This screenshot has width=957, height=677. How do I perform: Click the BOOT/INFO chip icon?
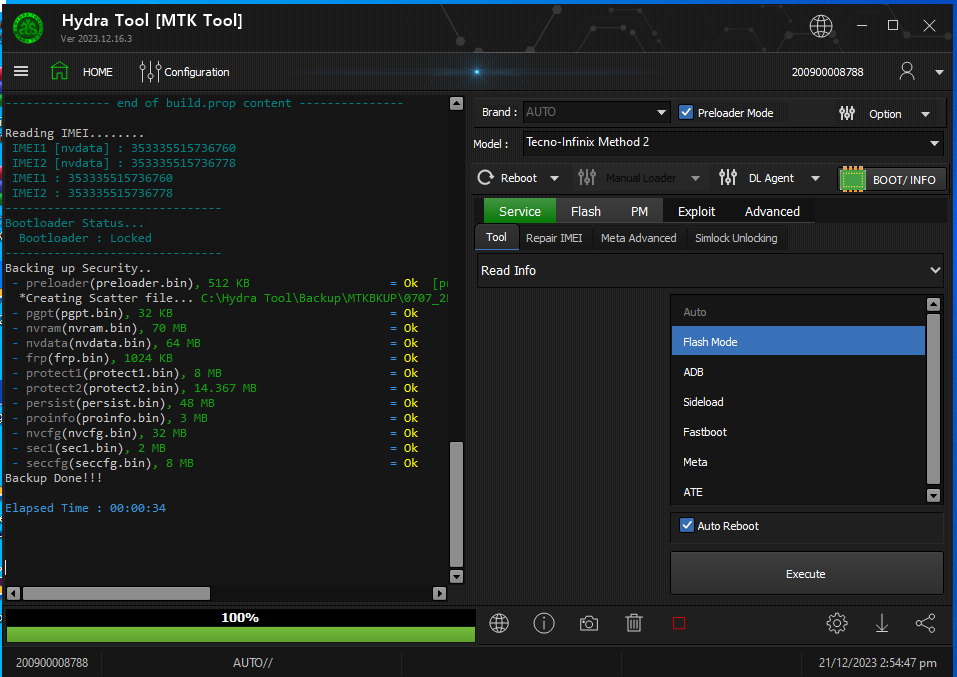(x=853, y=179)
